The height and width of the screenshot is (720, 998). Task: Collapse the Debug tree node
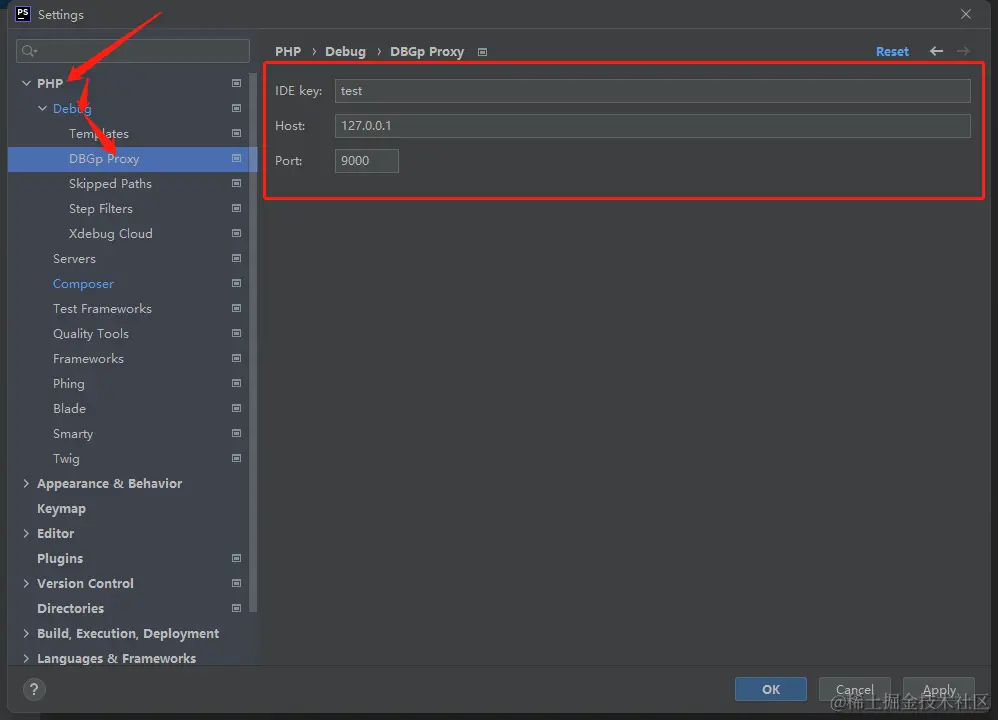(42, 108)
